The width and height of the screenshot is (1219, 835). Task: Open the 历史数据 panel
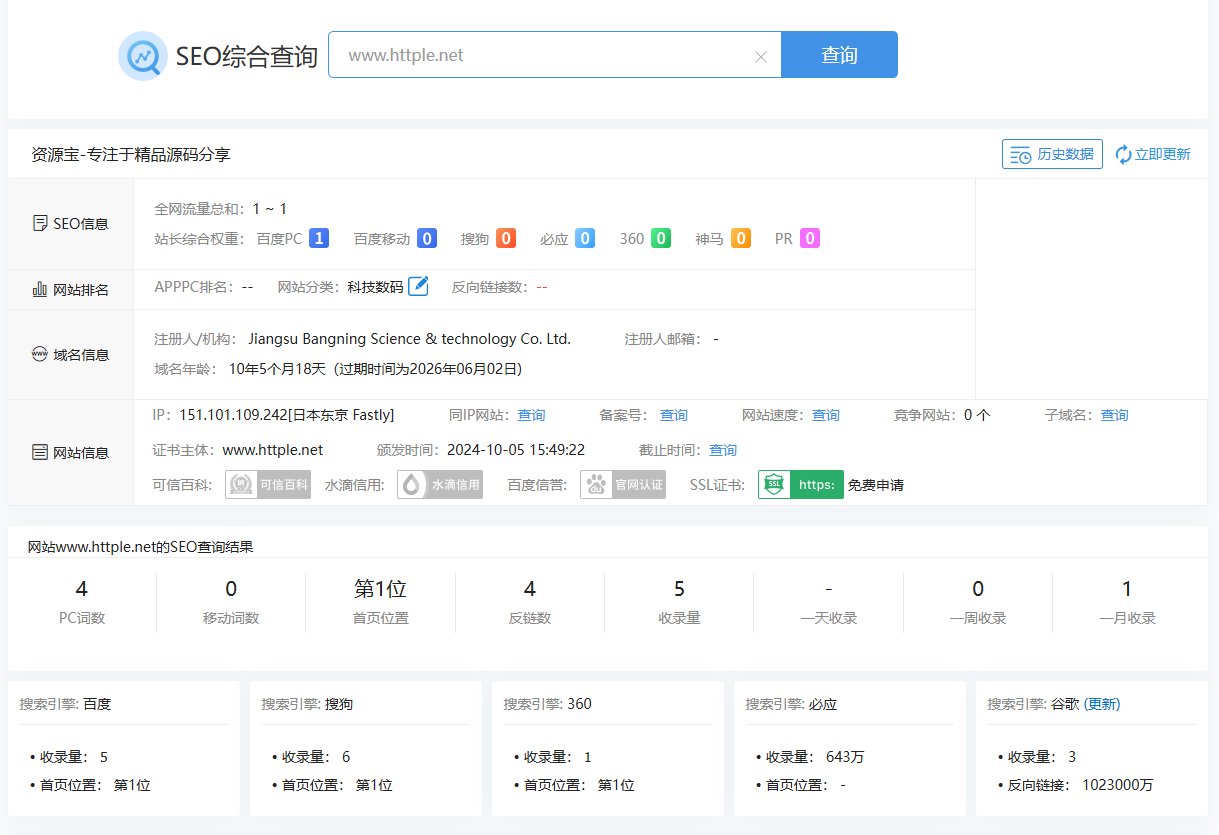coord(1051,153)
